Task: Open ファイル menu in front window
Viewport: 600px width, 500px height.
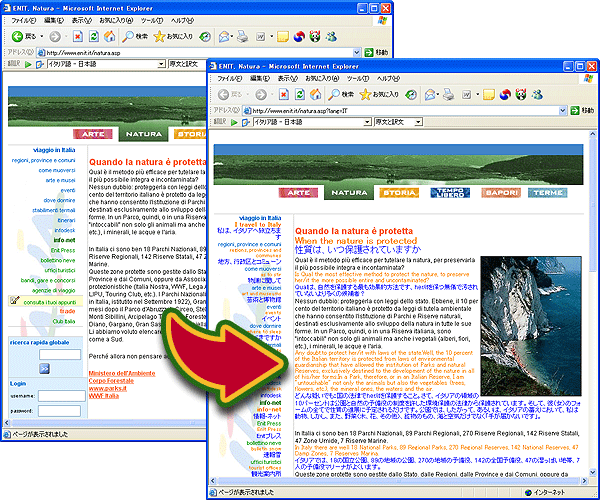Action: point(230,78)
